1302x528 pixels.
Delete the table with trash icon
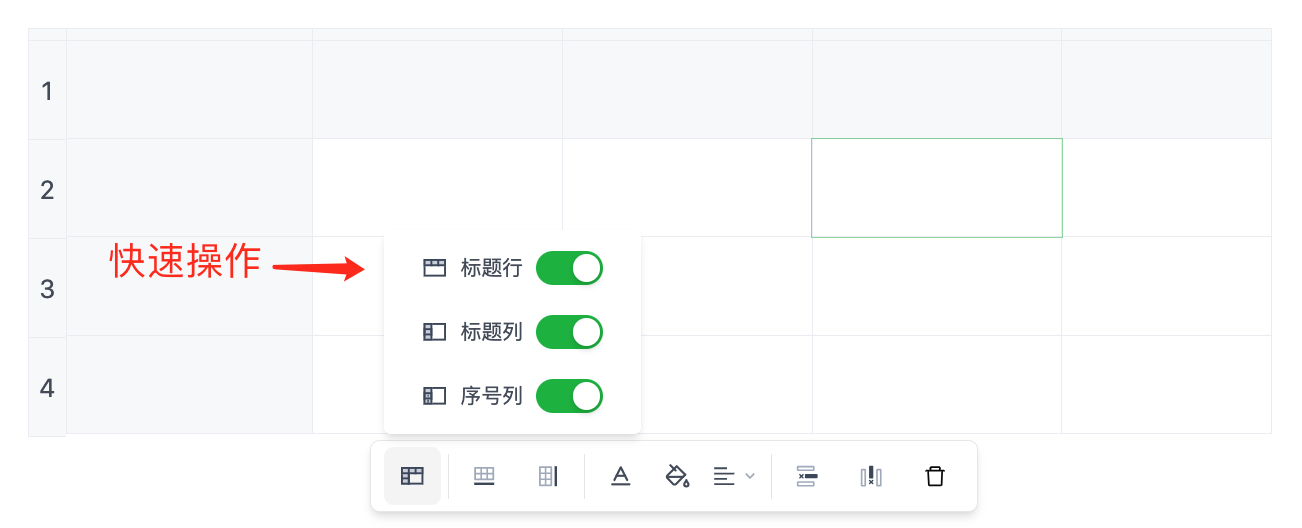click(x=934, y=476)
